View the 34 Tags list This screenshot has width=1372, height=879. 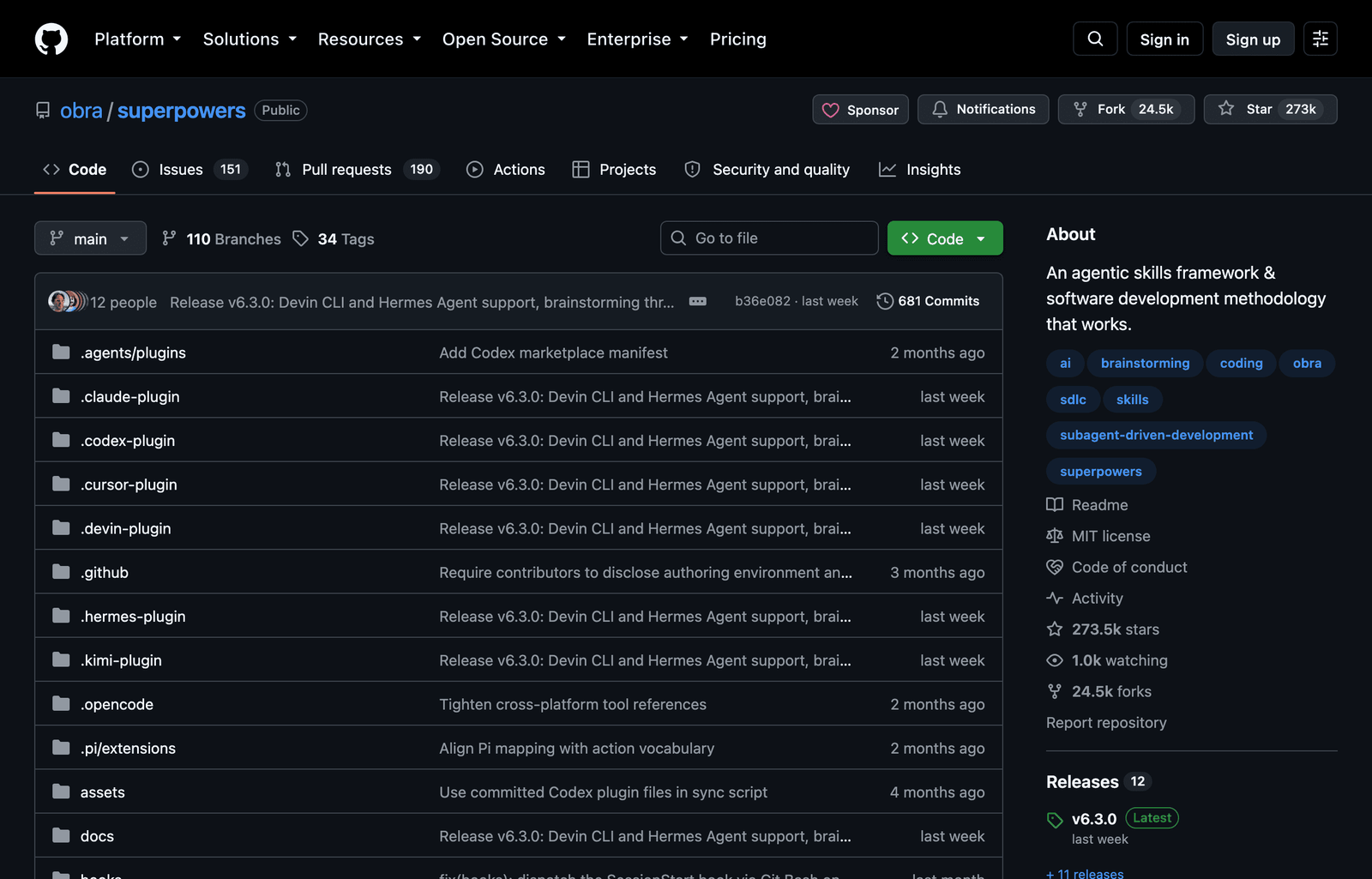pyautogui.click(x=334, y=238)
